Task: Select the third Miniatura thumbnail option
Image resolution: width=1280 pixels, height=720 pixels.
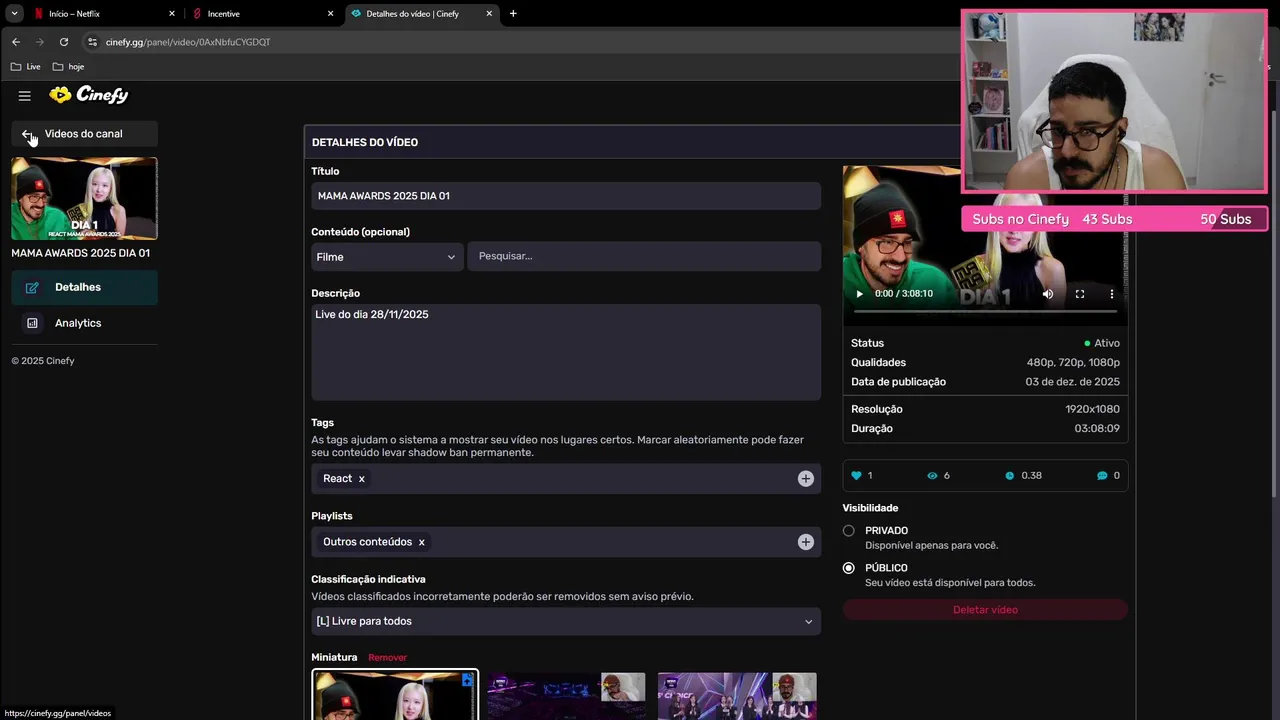Action: pyautogui.click(x=737, y=695)
